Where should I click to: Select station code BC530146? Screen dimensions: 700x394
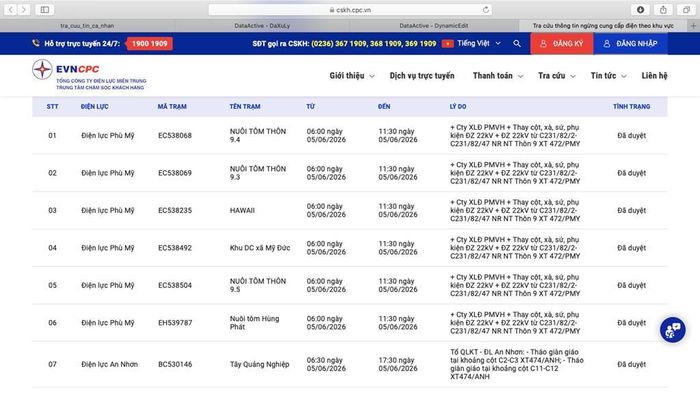pos(175,365)
